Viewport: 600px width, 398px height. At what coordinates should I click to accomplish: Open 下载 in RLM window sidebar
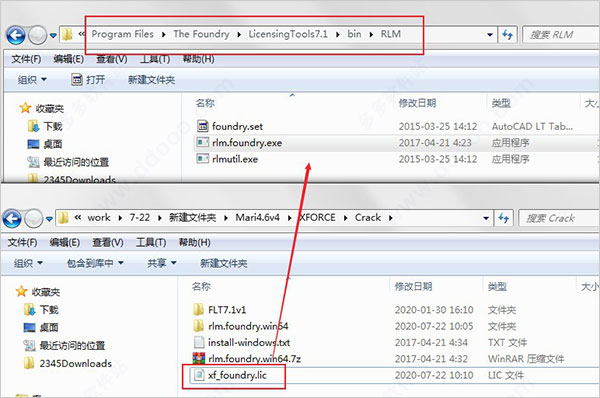pyautogui.click(x=53, y=126)
